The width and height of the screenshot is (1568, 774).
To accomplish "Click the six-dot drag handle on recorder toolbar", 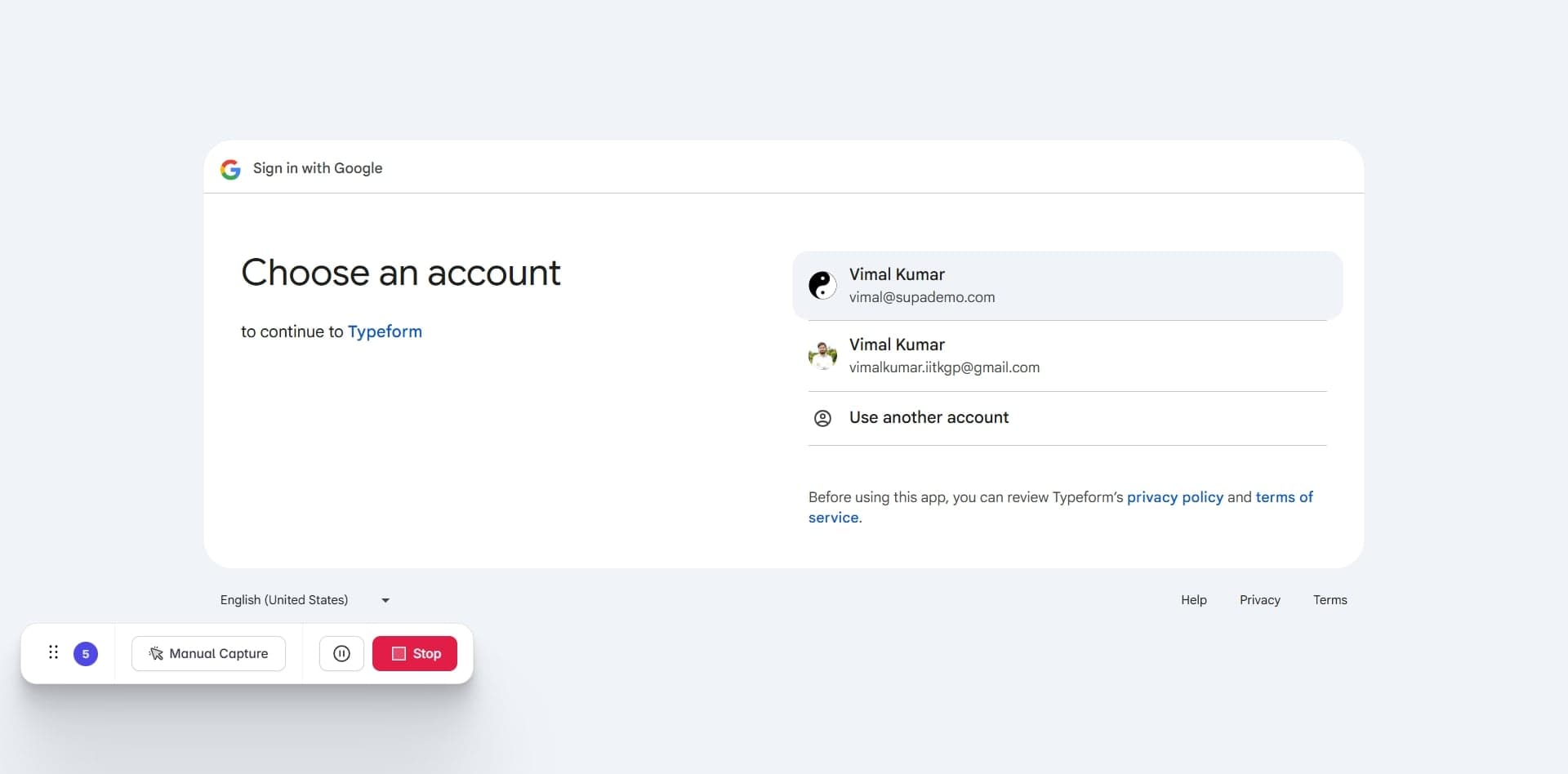I will point(53,652).
